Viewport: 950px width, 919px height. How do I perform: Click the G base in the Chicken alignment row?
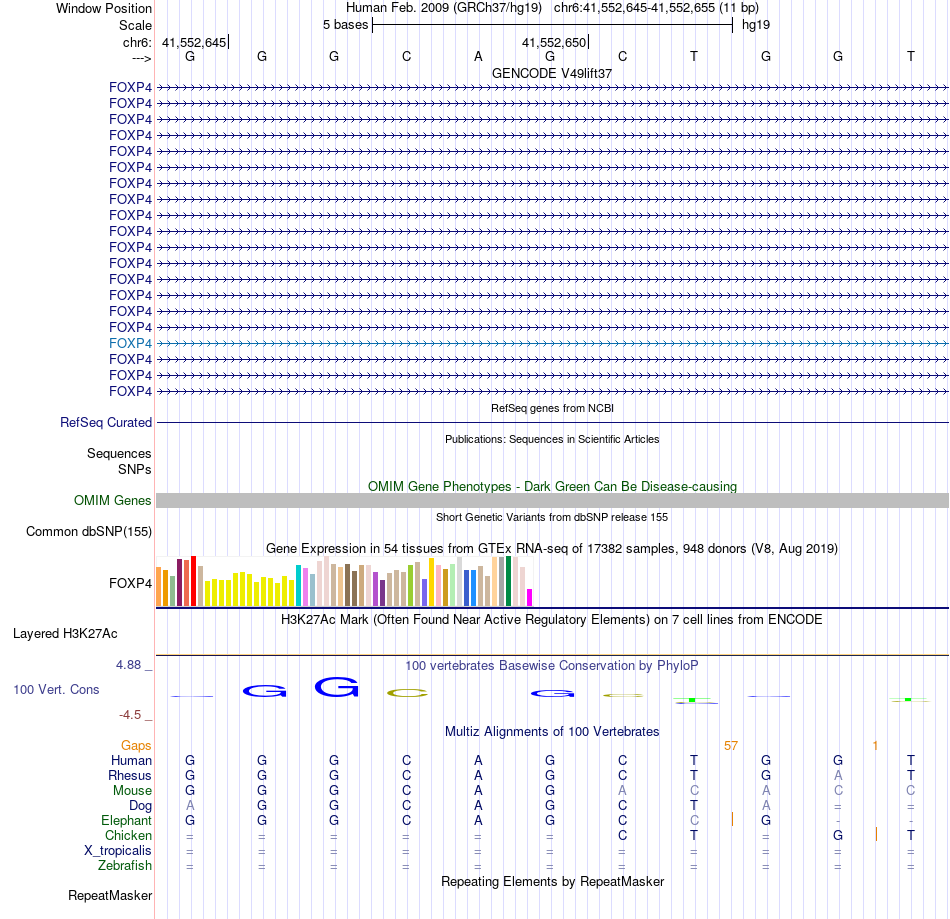(838, 835)
